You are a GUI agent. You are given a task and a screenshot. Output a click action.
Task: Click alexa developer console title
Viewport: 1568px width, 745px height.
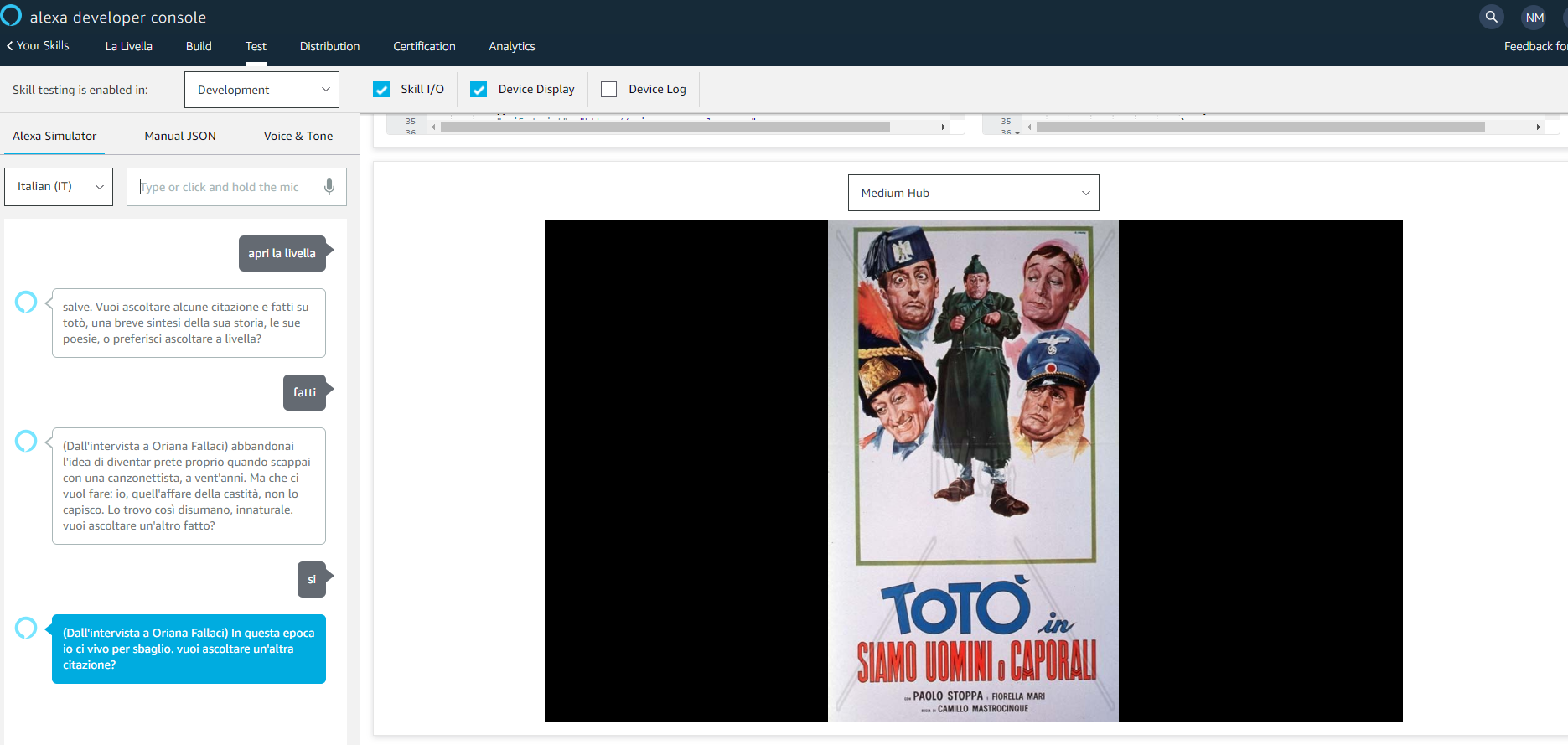(118, 17)
